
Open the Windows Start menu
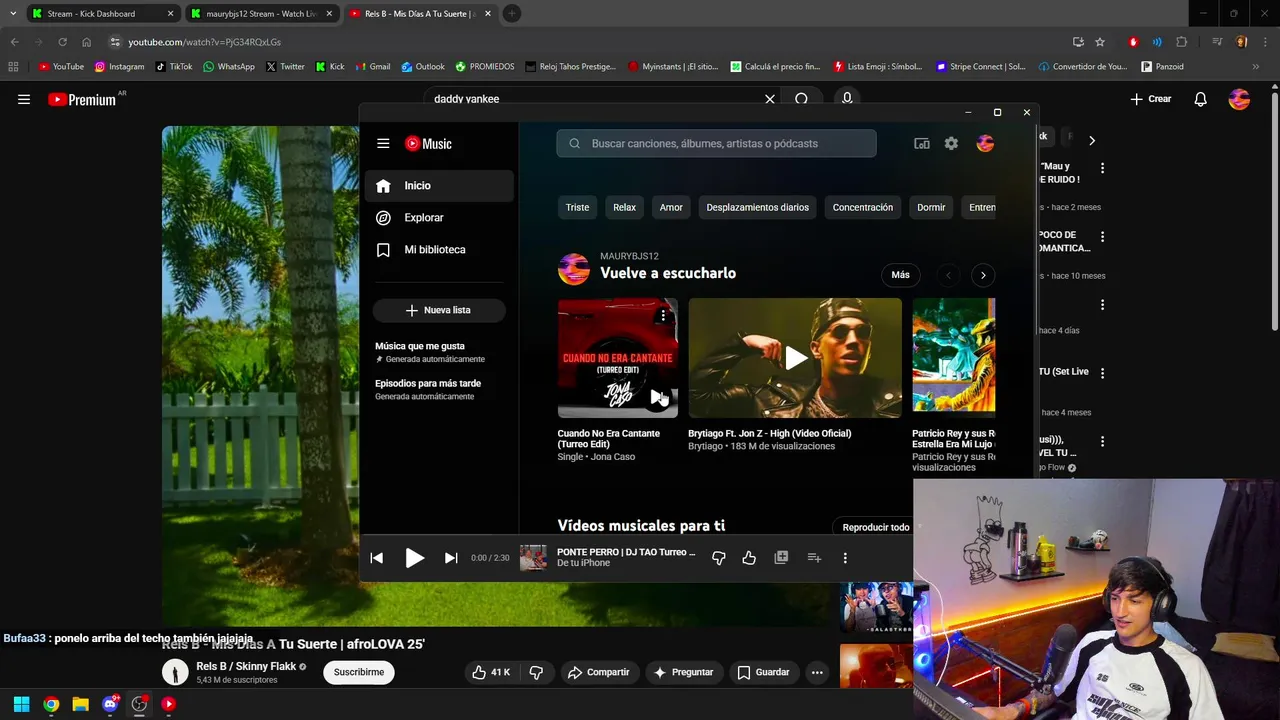[x=21, y=704]
